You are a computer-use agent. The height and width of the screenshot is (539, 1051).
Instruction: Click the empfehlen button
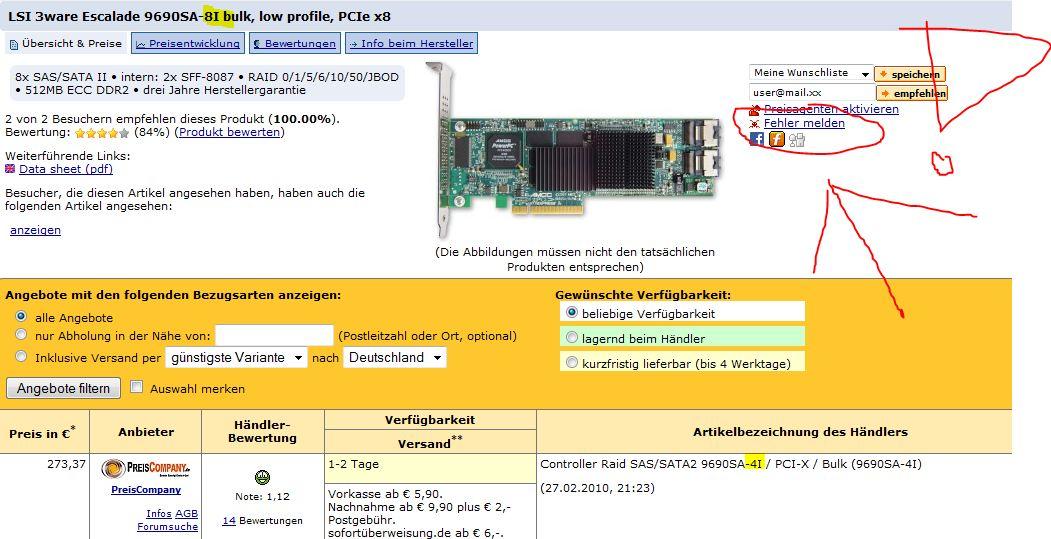(912, 93)
